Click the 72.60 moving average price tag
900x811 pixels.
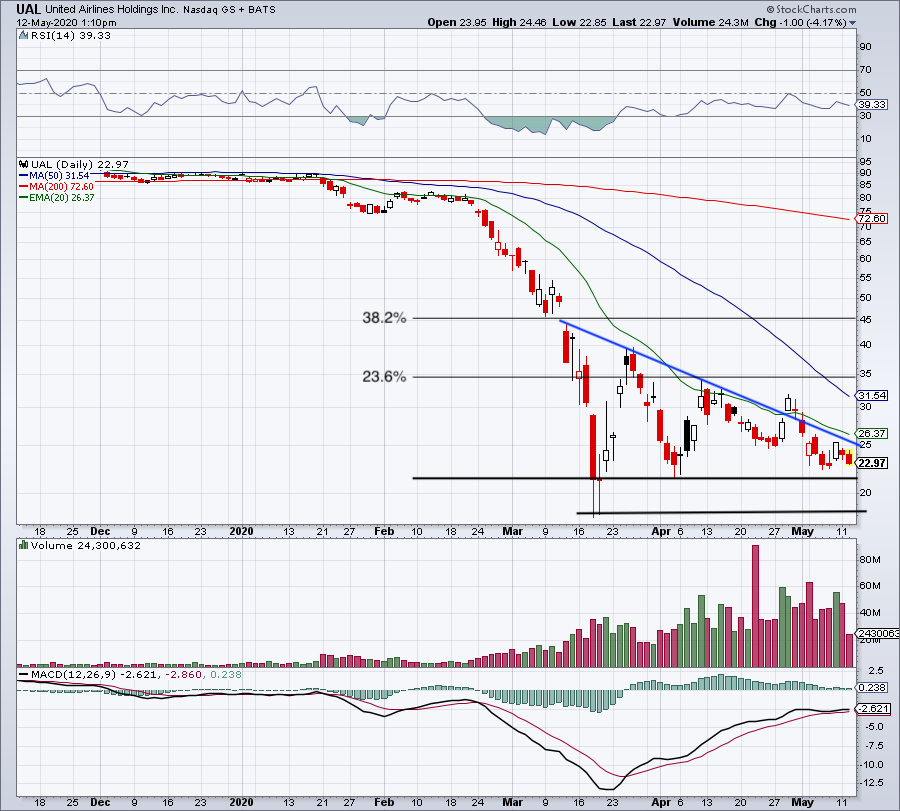(872, 219)
